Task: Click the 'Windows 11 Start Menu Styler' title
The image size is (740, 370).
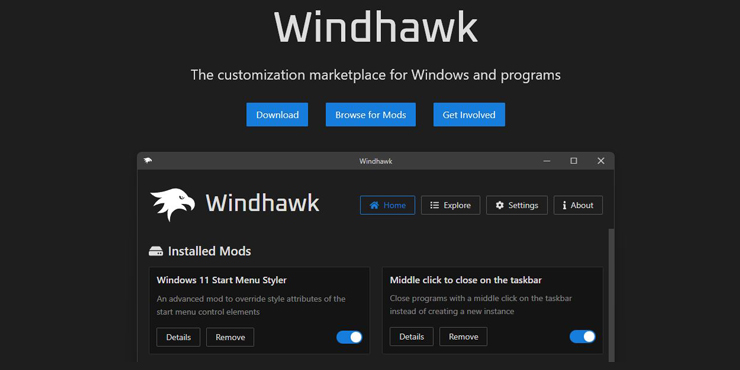Action: pos(221,280)
